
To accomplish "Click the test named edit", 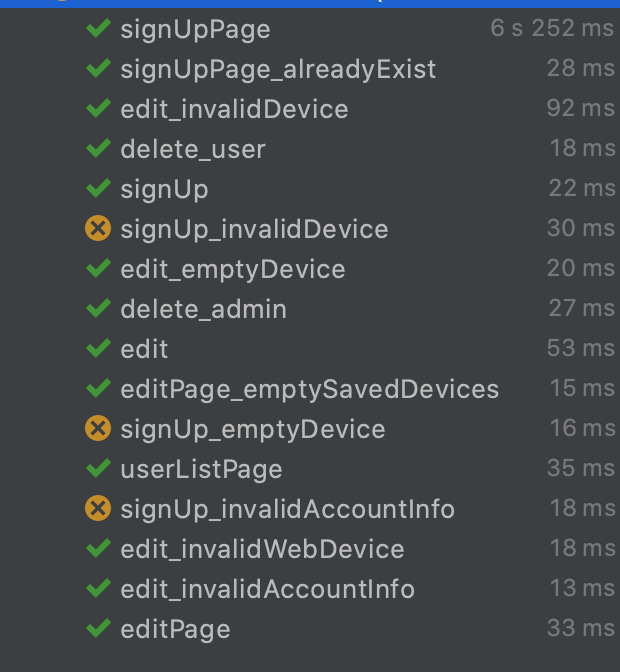I will pyautogui.click(x=144, y=349).
